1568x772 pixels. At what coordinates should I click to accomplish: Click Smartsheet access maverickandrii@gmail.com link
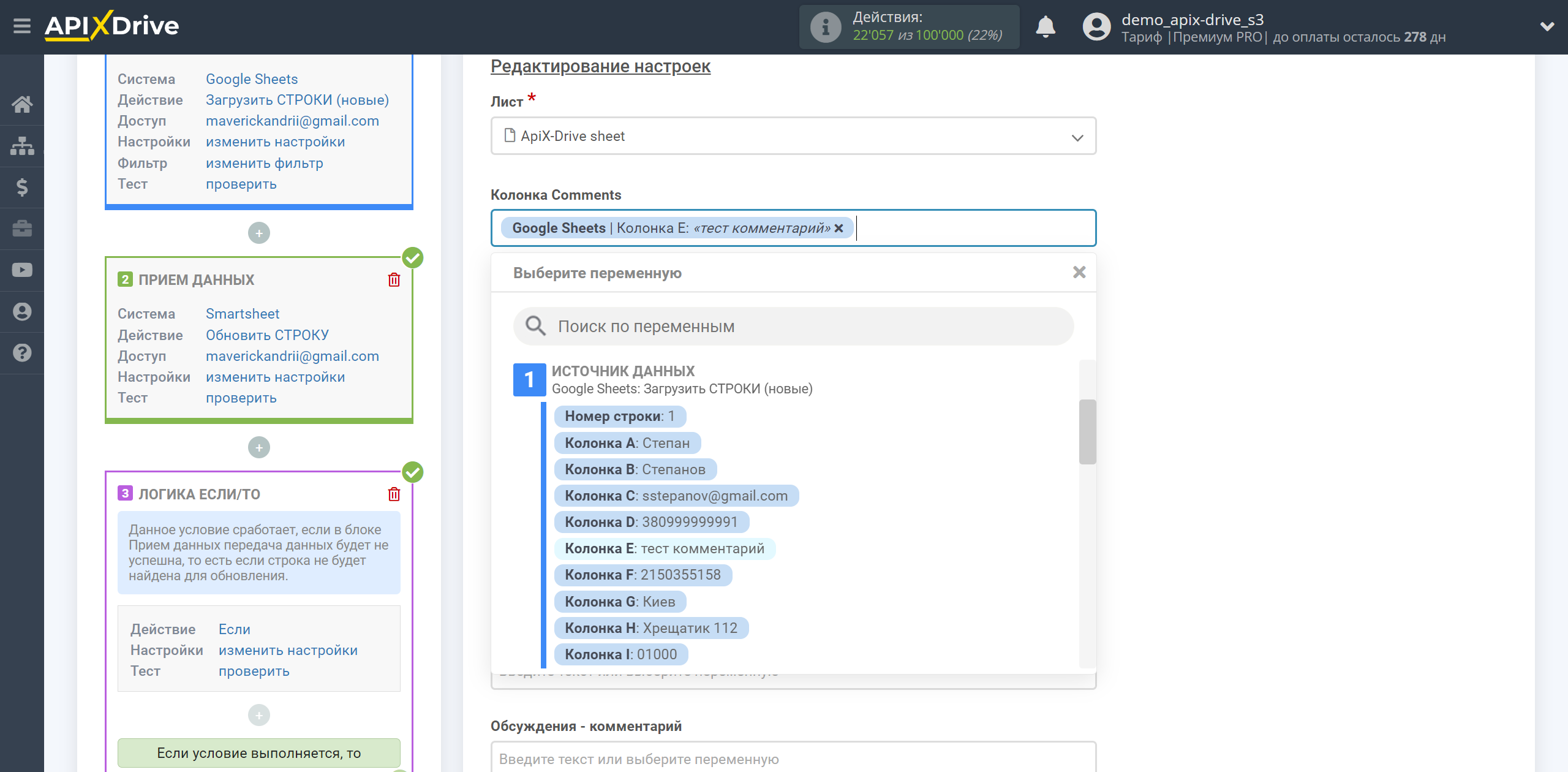[292, 356]
